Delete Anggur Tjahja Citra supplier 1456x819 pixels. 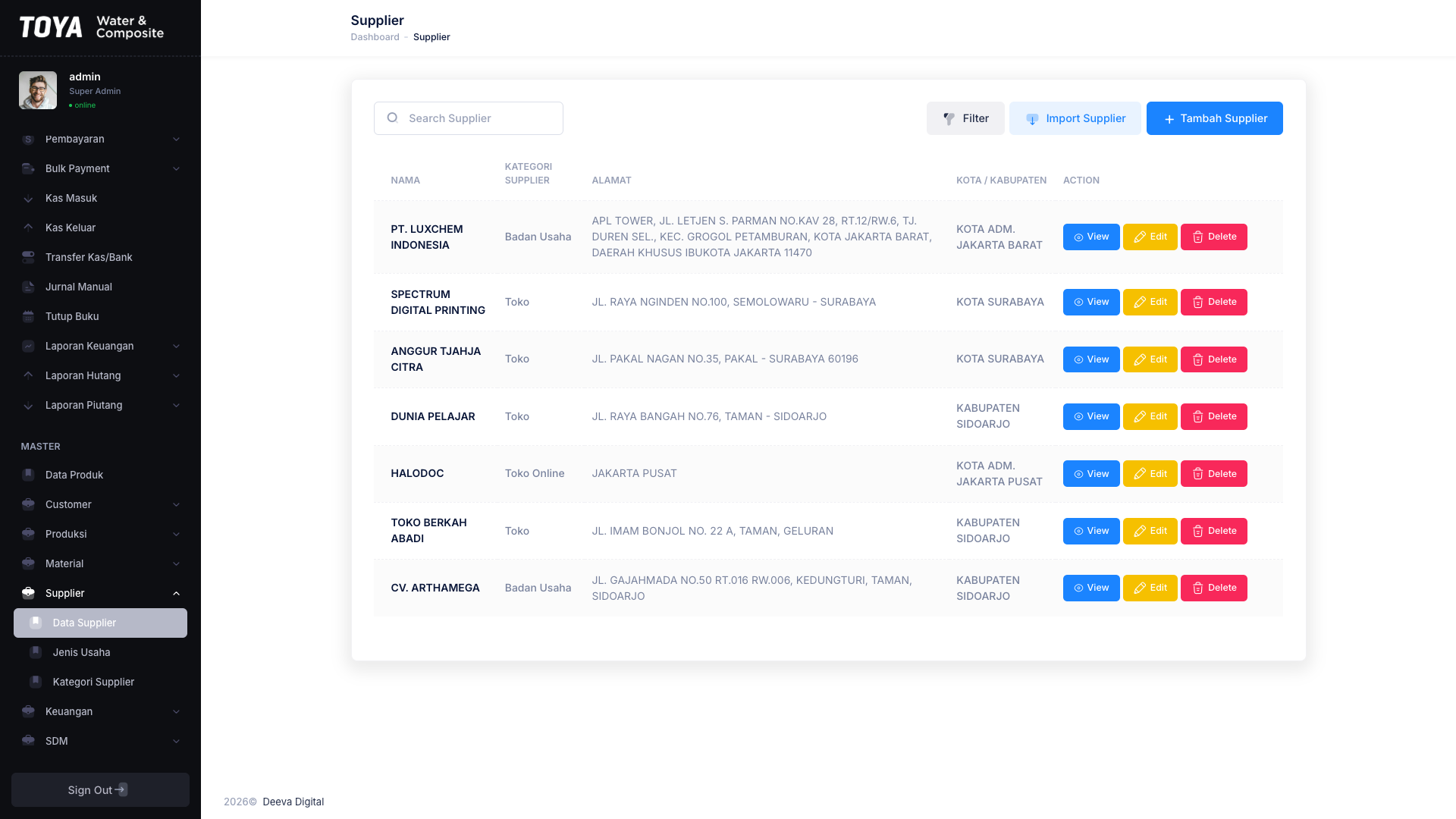1213,359
